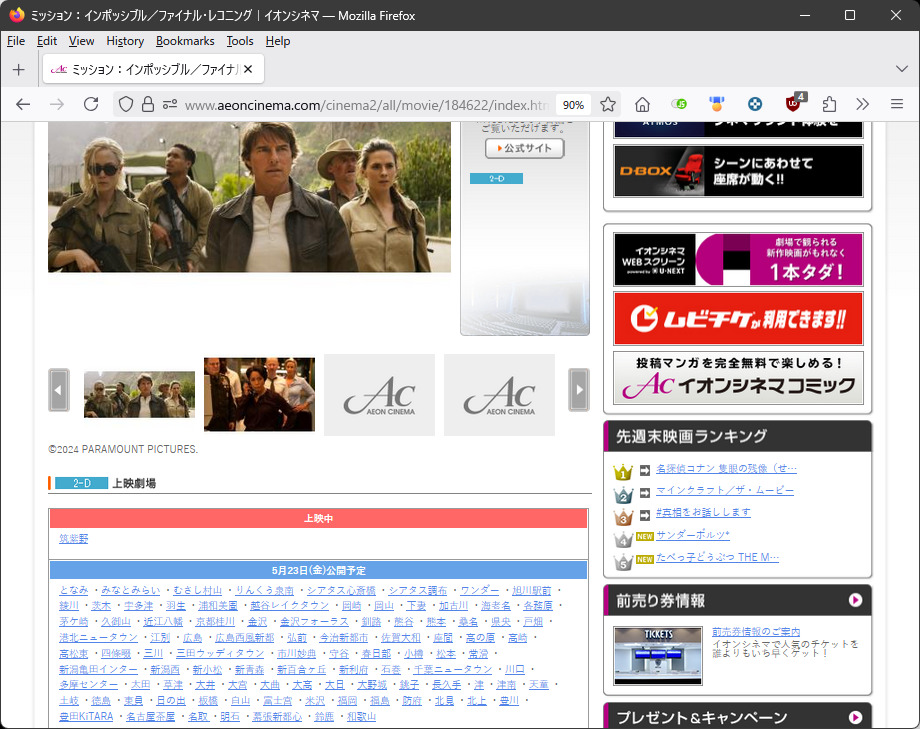
Task: Expand more toolbar tools chevron
Action: pos(863,104)
